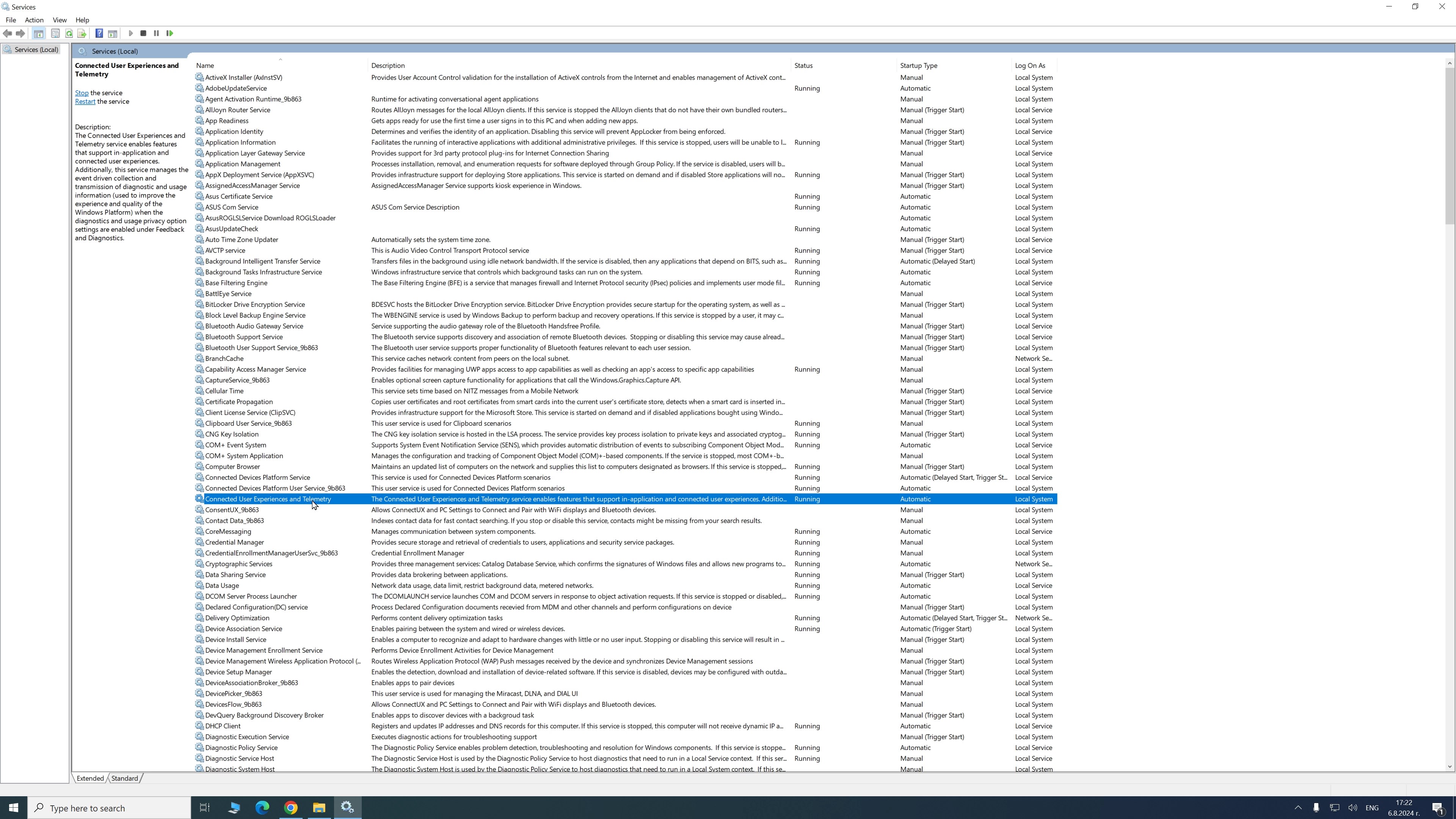Sort by the Startup Type column header
1456x819 pixels.
pos(954,66)
